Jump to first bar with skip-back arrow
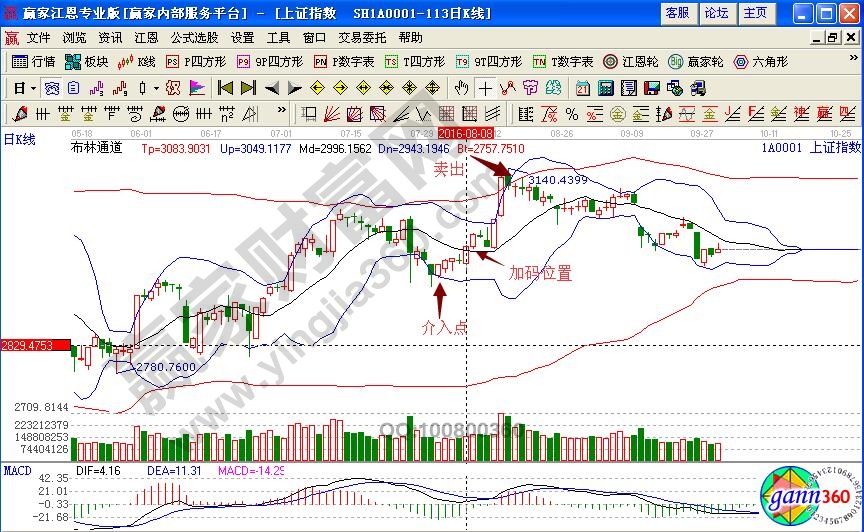The height and width of the screenshot is (532, 864). [225, 87]
